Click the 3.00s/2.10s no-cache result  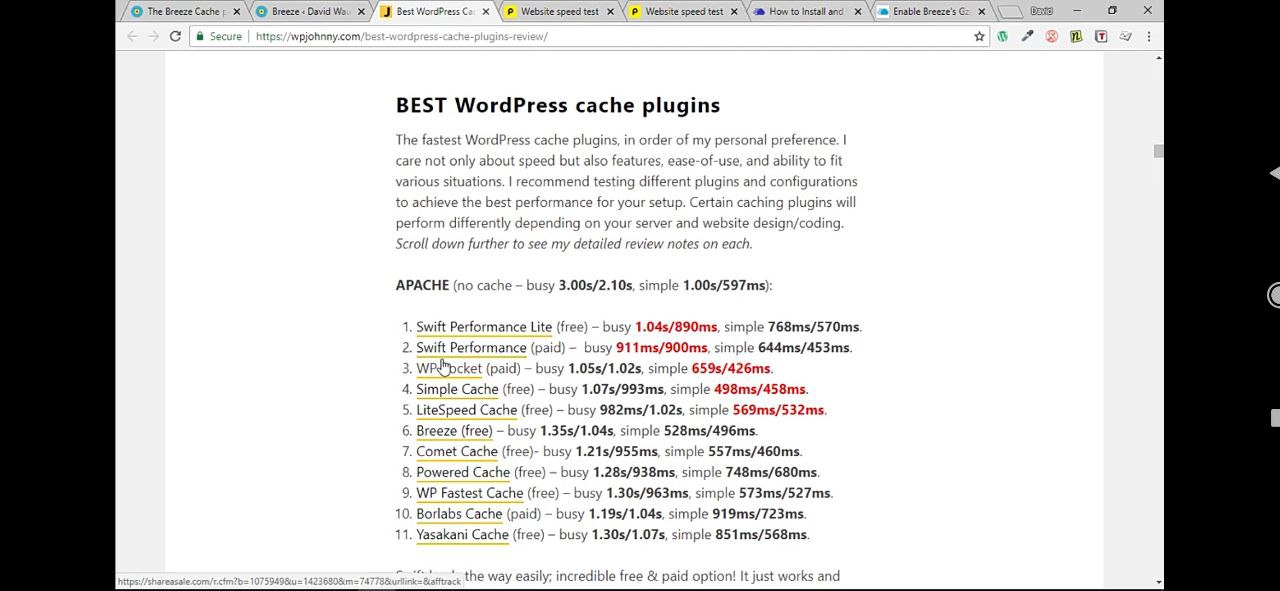click(x=595, y=285)
